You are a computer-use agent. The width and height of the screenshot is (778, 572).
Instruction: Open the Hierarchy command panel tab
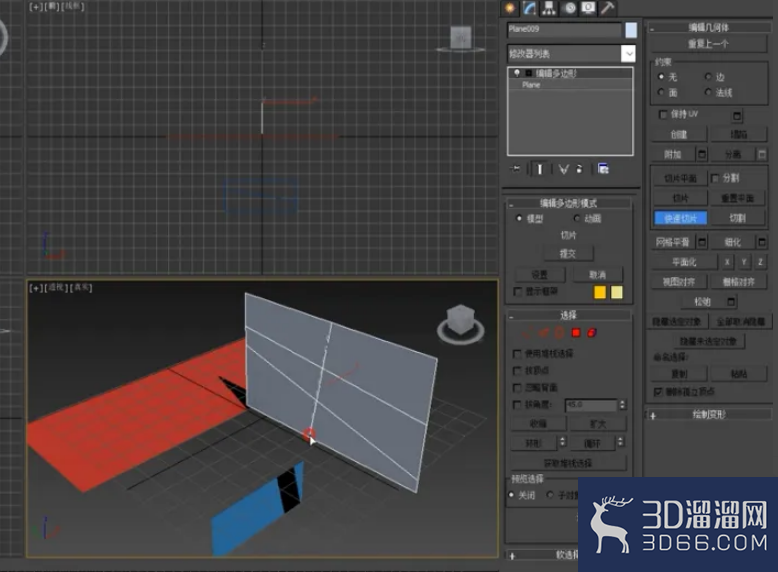pos(549,8)
